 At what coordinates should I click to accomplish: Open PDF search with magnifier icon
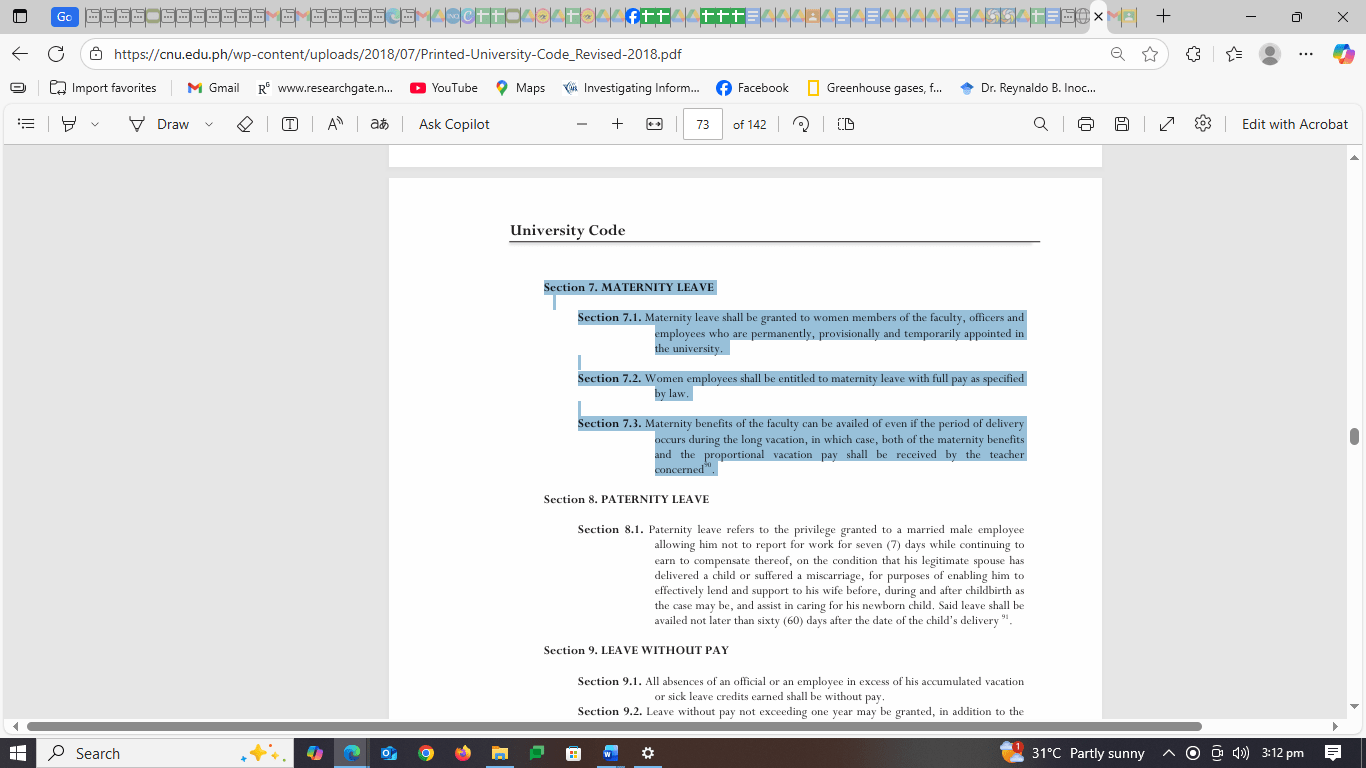coord(1041,124)
